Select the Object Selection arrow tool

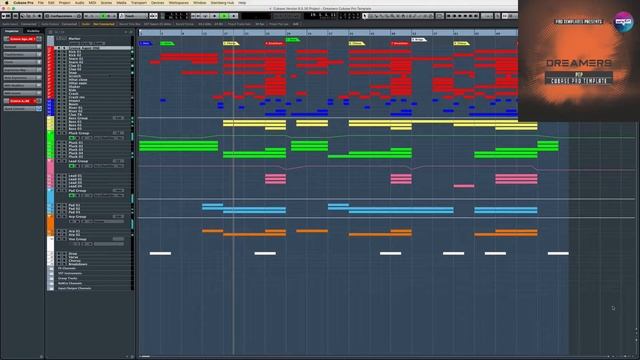pyautogui.click(x=365, y=16)
